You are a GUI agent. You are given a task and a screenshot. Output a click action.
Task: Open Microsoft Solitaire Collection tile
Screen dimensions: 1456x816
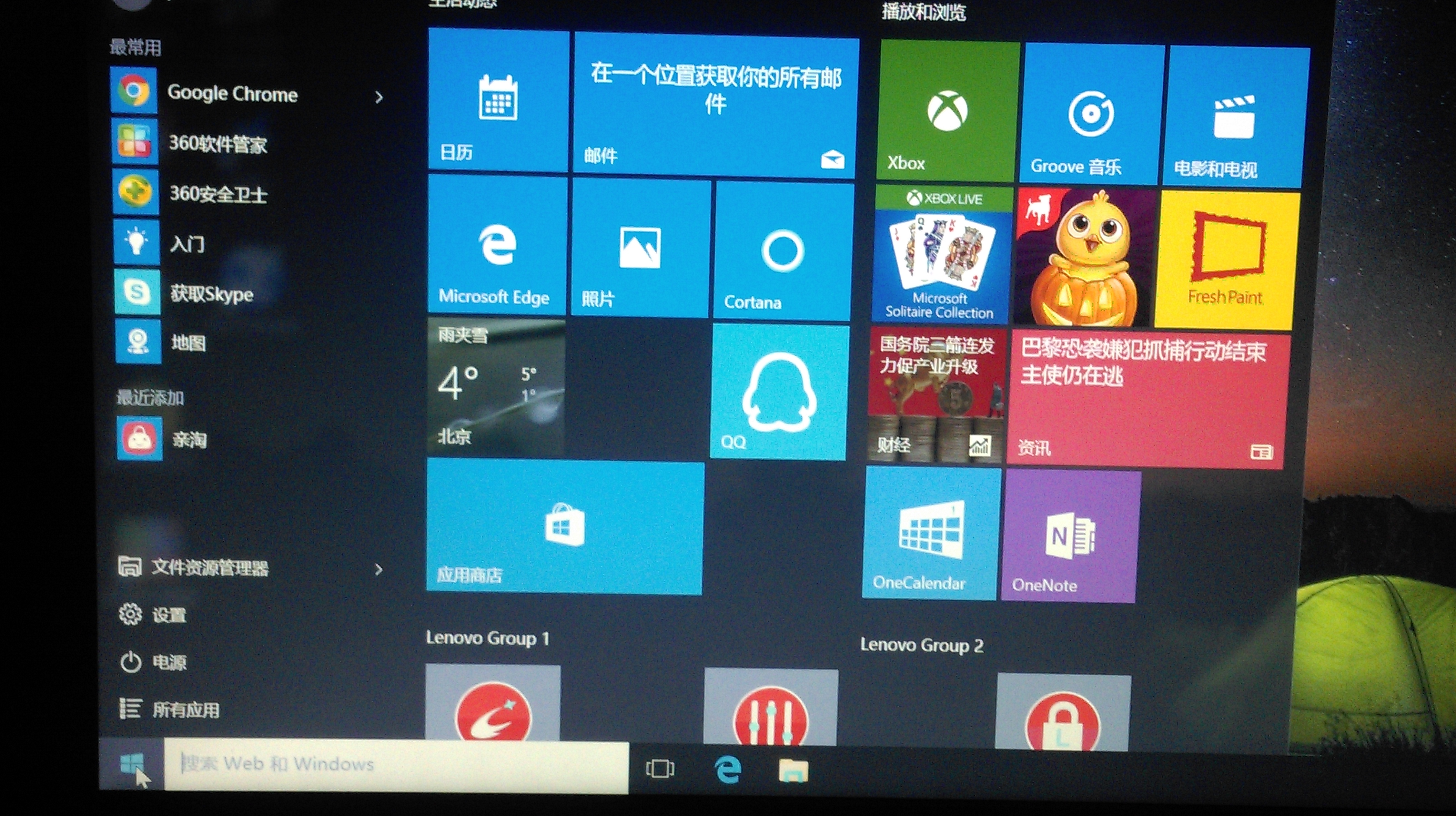pos(942,254)
